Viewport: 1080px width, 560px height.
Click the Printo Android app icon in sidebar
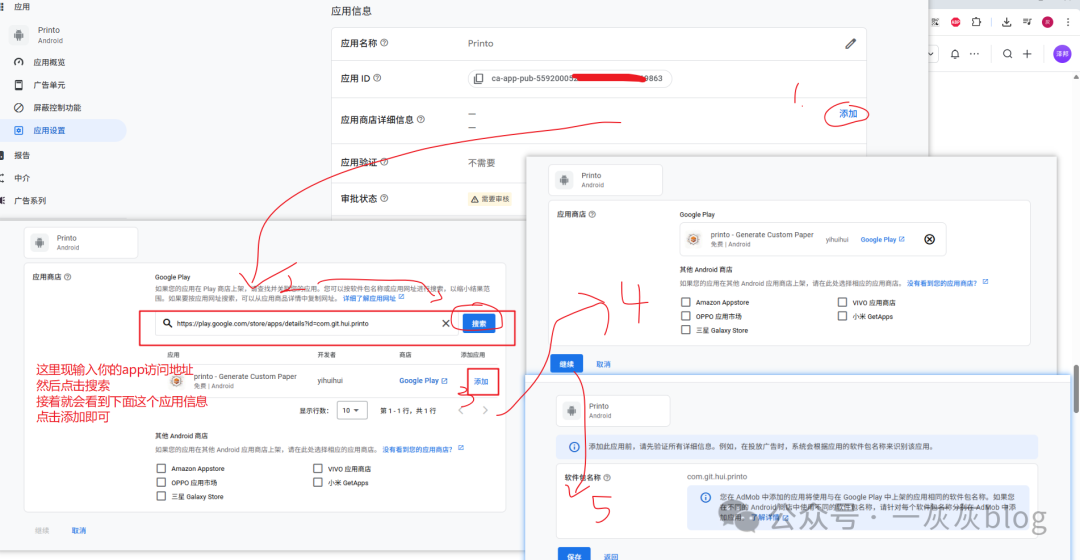pyautogui.click(x=19, y=34)
